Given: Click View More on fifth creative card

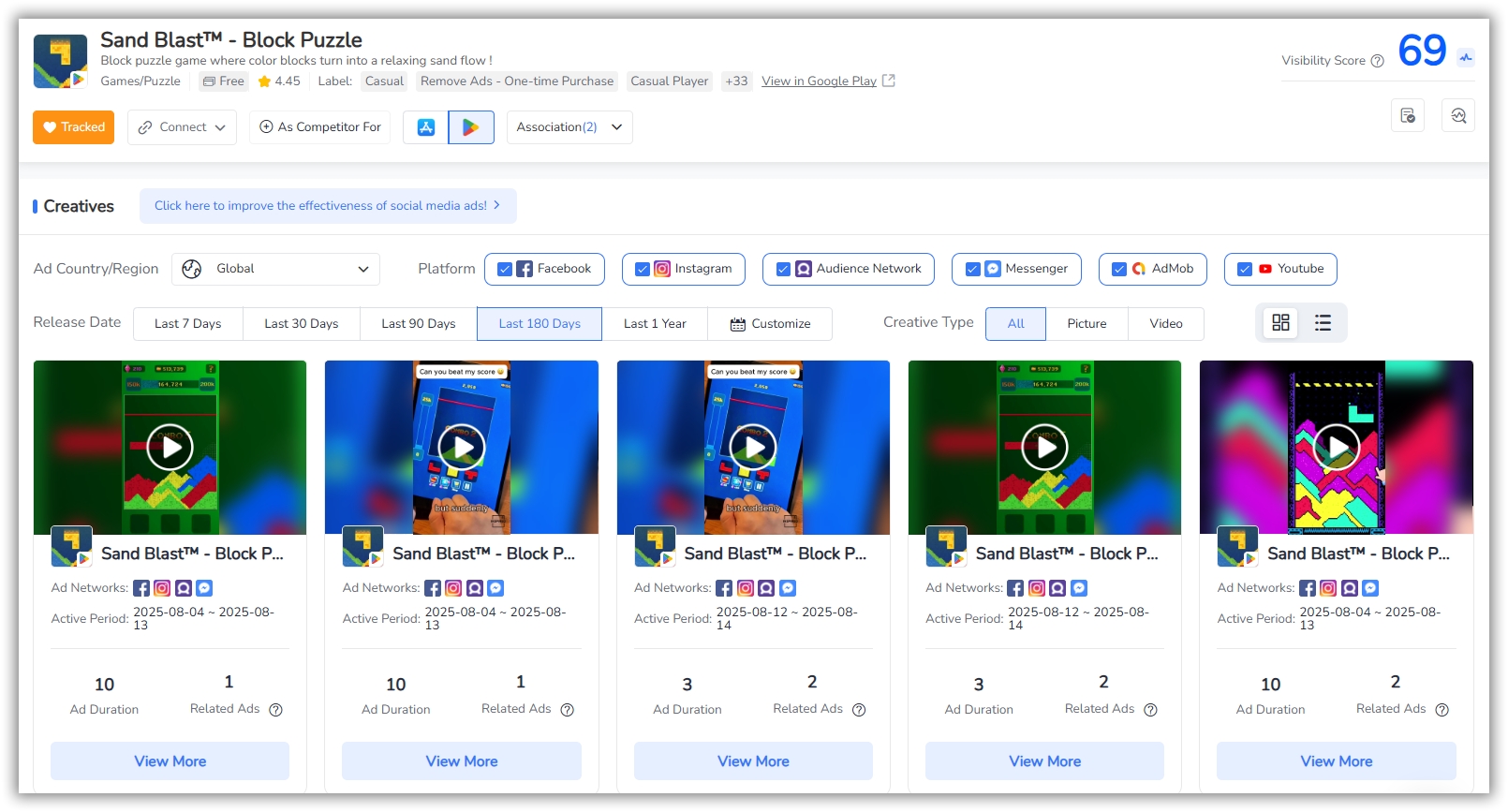Looking at the screenshot, I should coord(1337,761).
